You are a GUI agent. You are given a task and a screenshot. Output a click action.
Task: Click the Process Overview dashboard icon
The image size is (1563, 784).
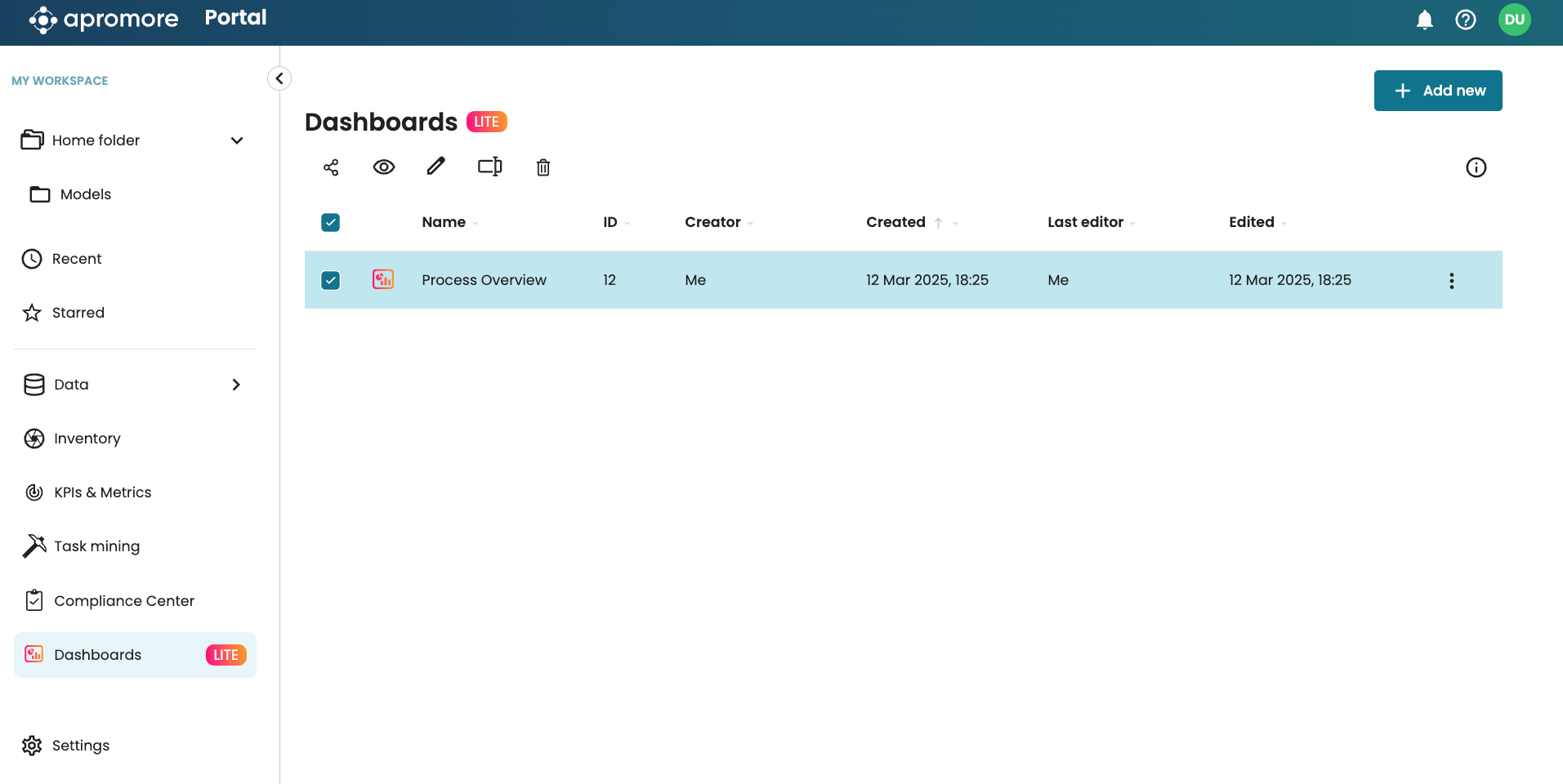[x=383, y=279]
